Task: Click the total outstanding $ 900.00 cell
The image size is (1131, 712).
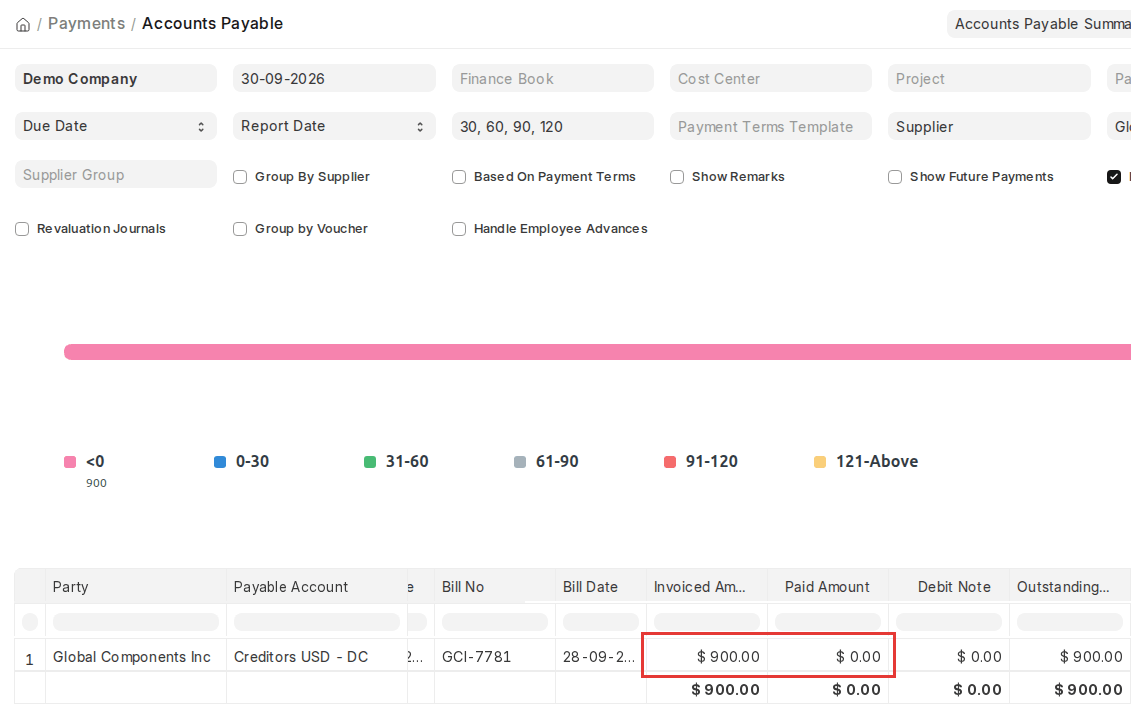Action: click(1070, 689)
